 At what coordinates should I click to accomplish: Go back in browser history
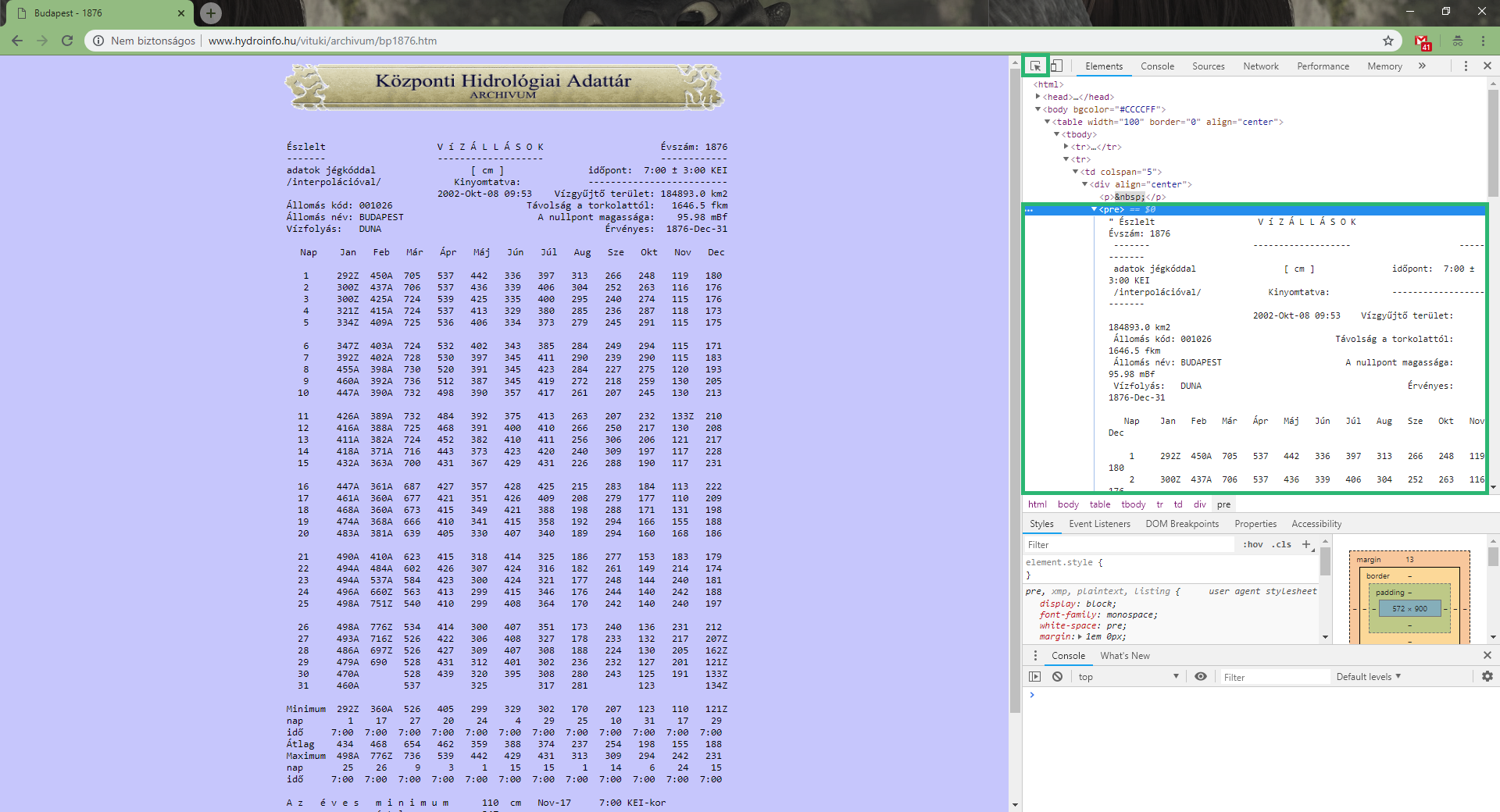point(17,41)
